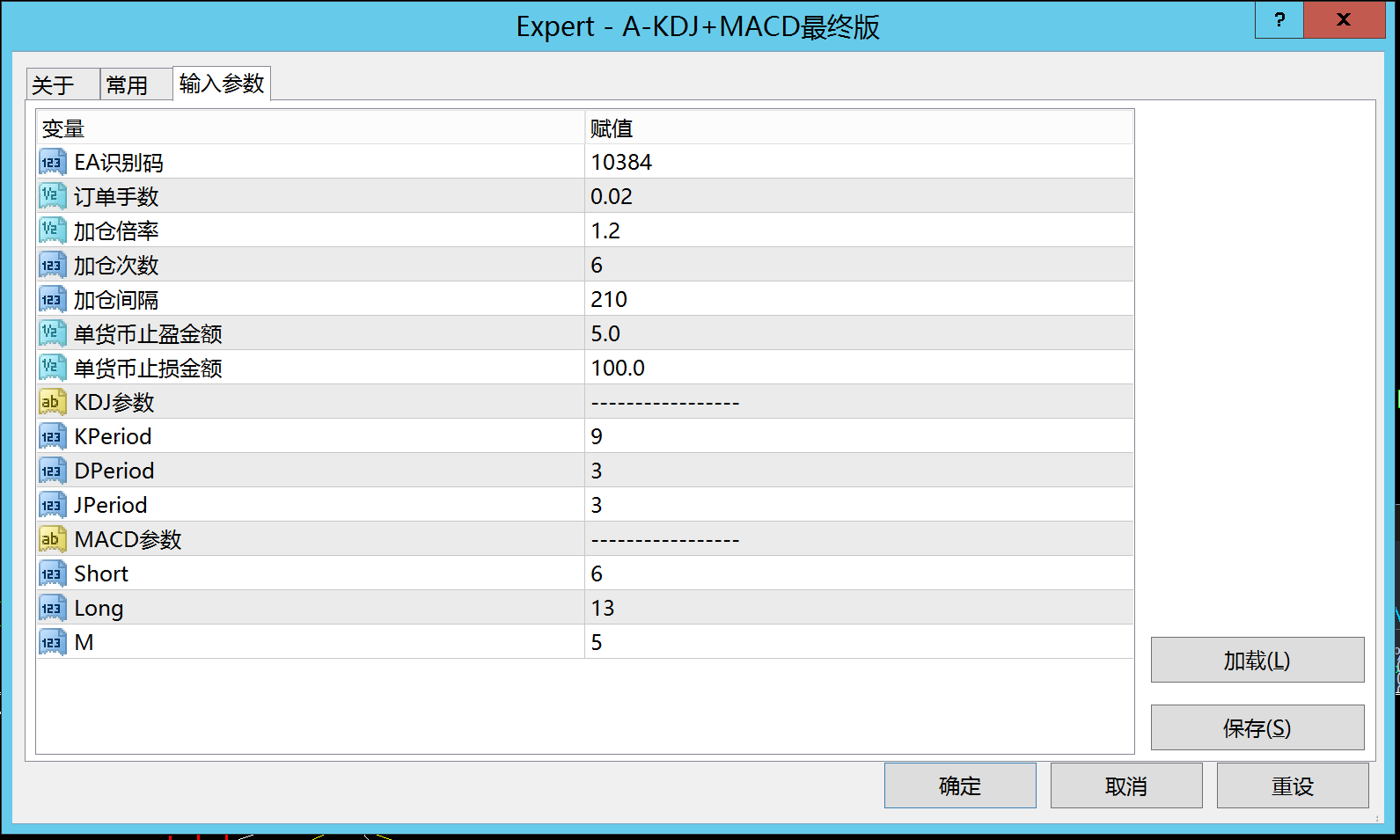Select the 加仓倍率 variable name
This screenshot has height=840, width=1400.
point(116,230)
